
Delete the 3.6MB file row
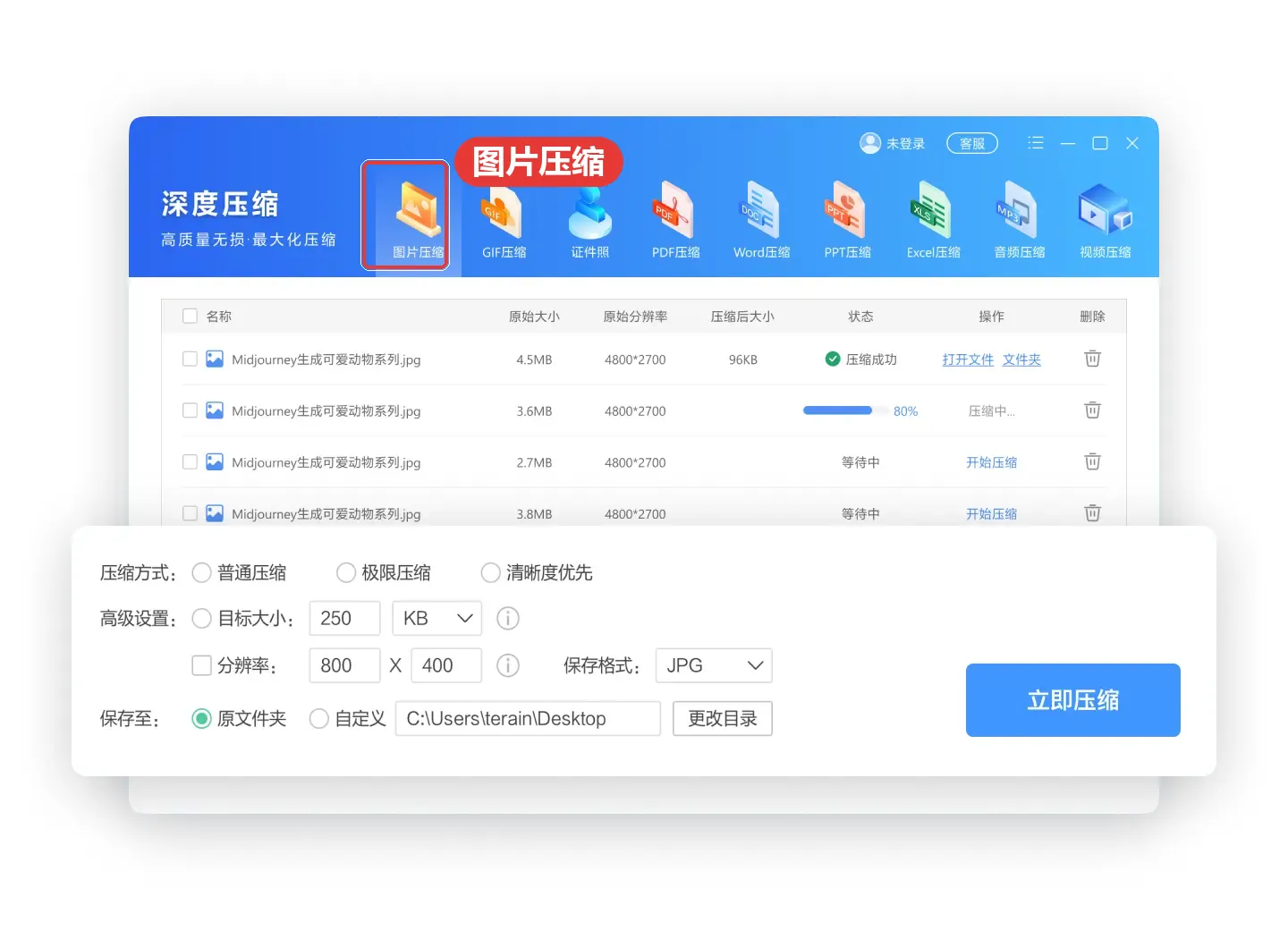pos(1092,410)
